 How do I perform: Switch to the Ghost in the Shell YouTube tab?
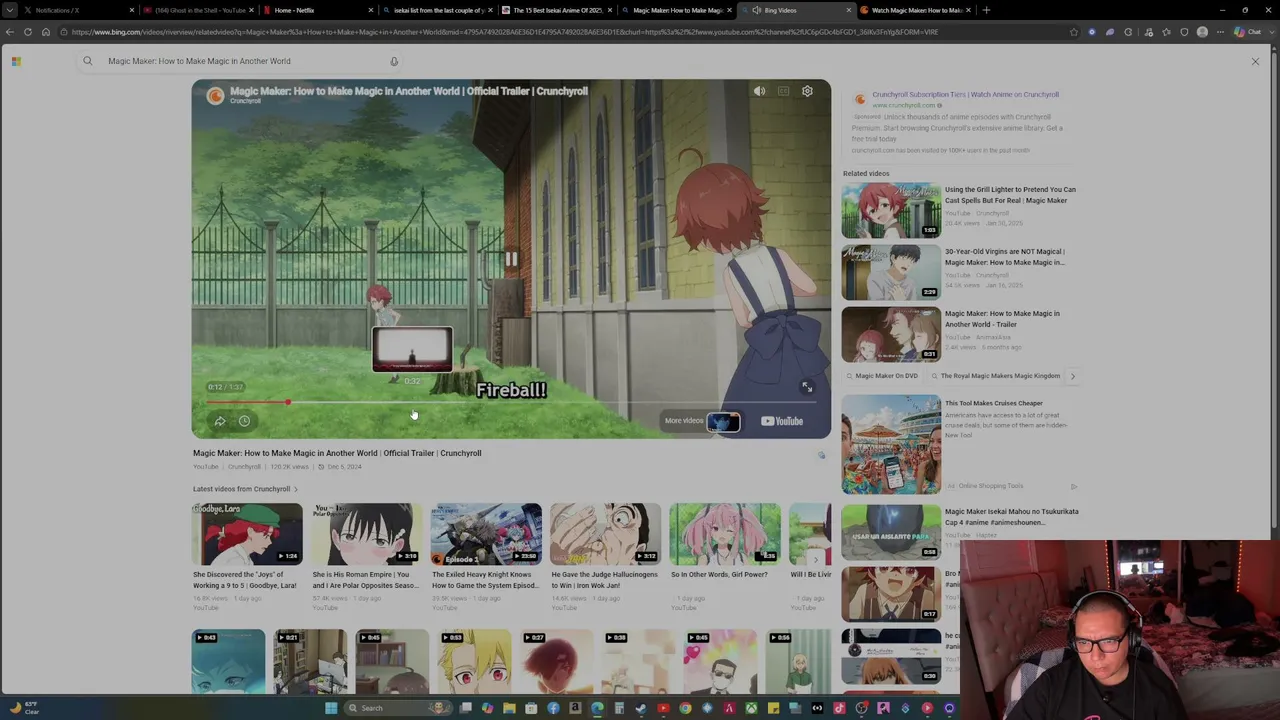pyautogui.click(x=200, y=10)
